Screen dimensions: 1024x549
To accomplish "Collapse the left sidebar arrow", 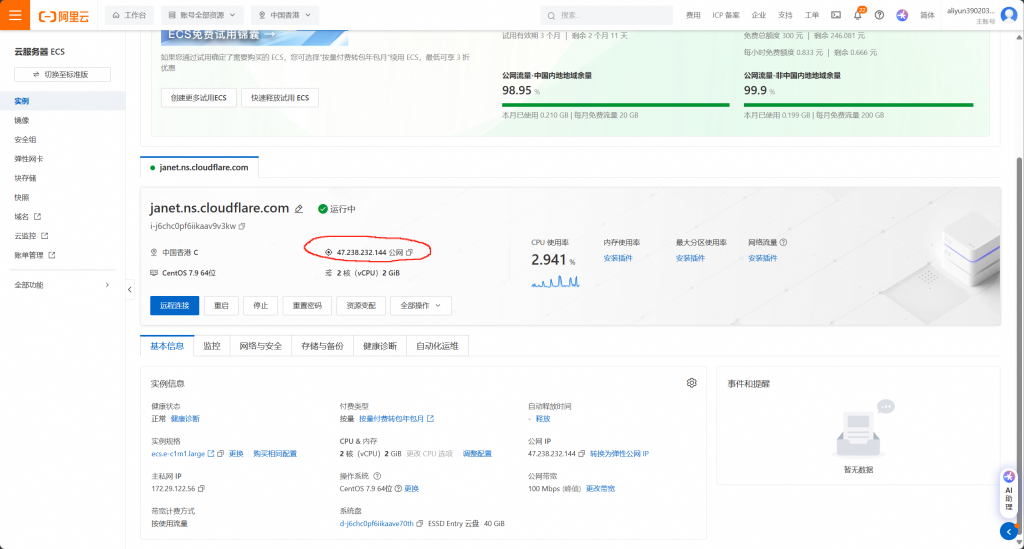I will (129, 289).
